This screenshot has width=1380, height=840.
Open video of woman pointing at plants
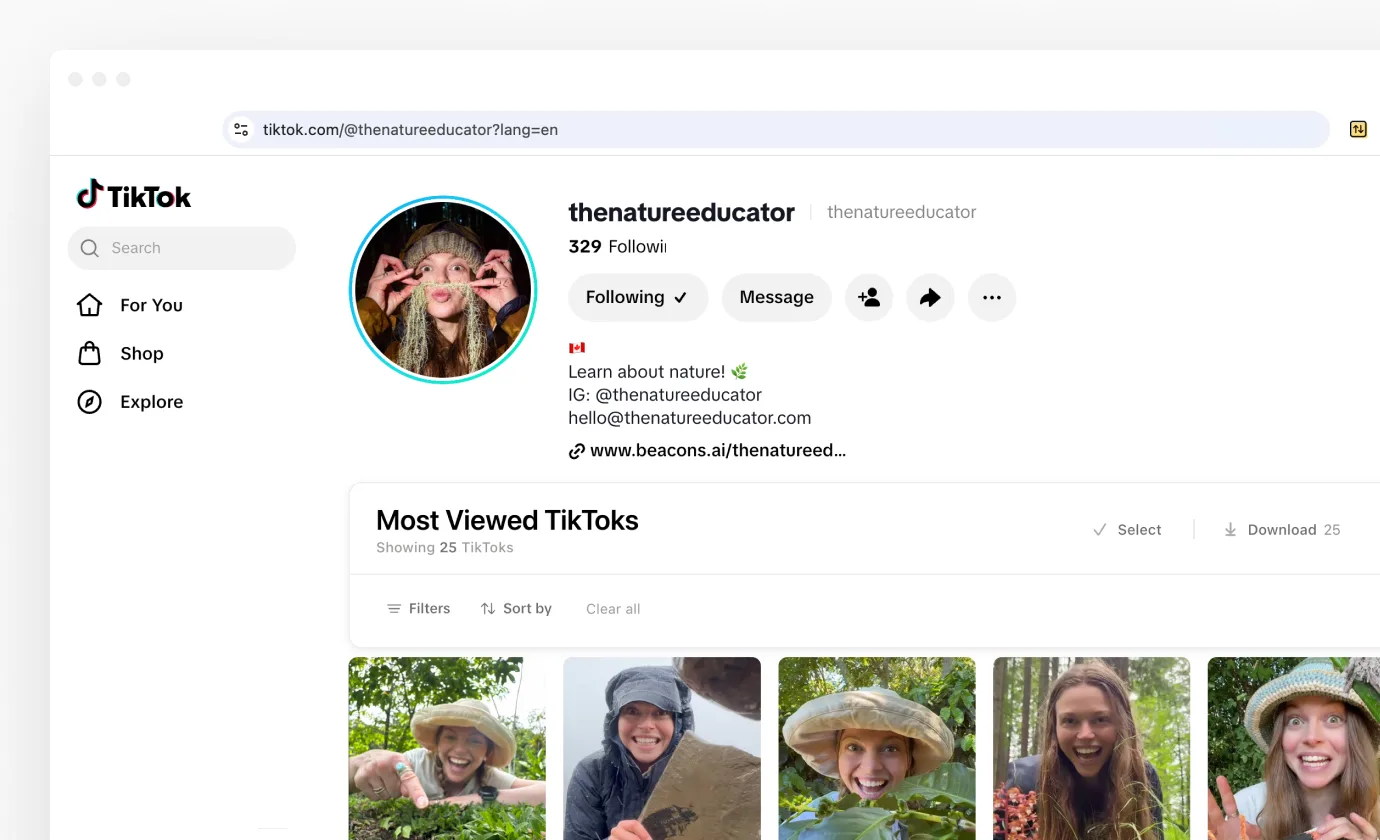click(x=447, y=748)
